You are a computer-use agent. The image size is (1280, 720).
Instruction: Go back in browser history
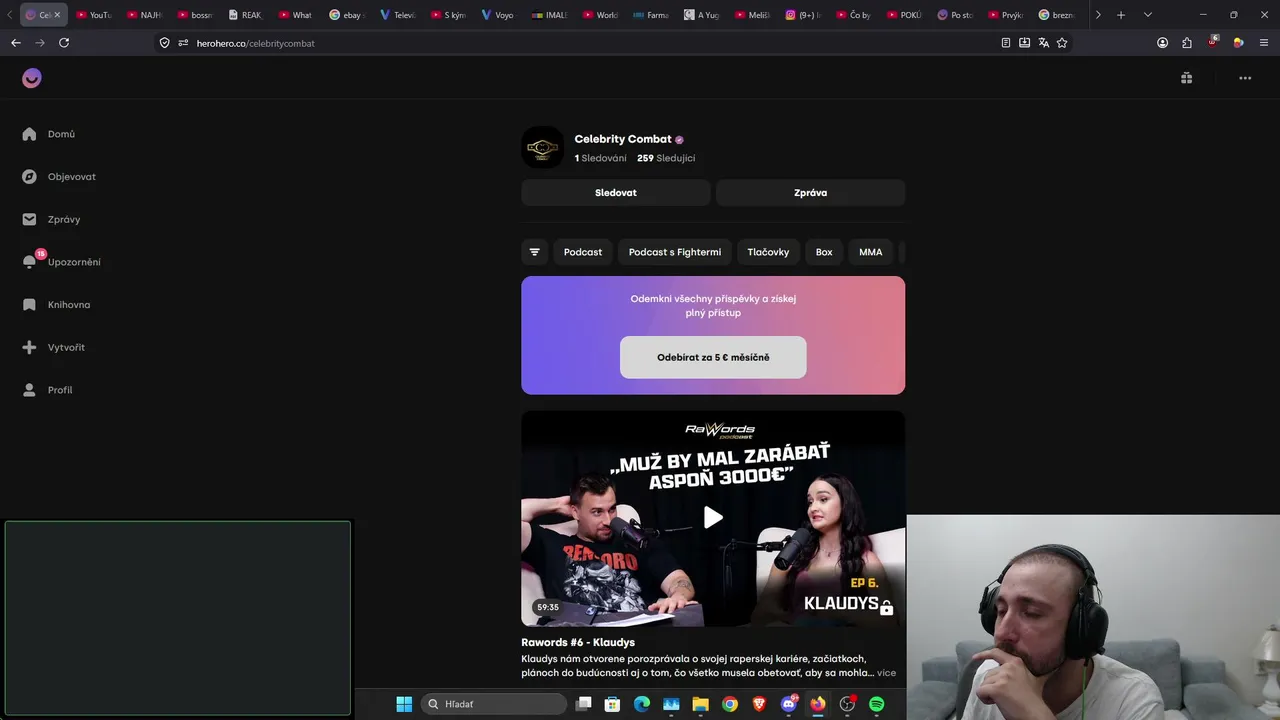[16, 43]
